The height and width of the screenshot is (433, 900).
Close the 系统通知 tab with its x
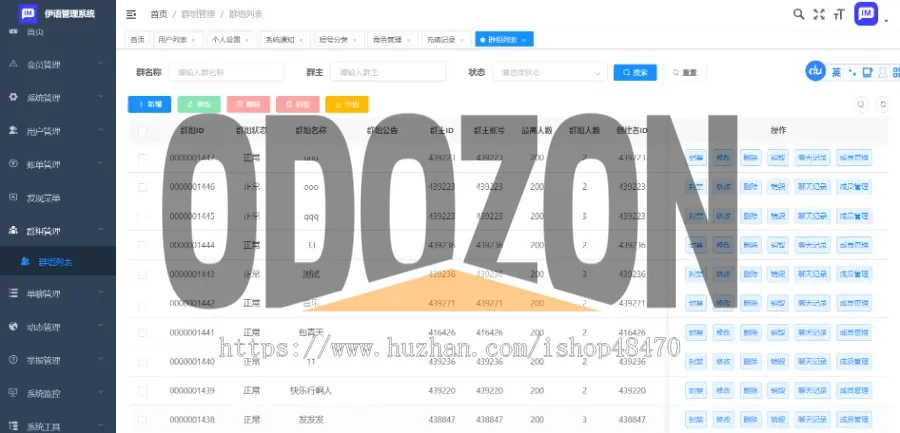301,40
